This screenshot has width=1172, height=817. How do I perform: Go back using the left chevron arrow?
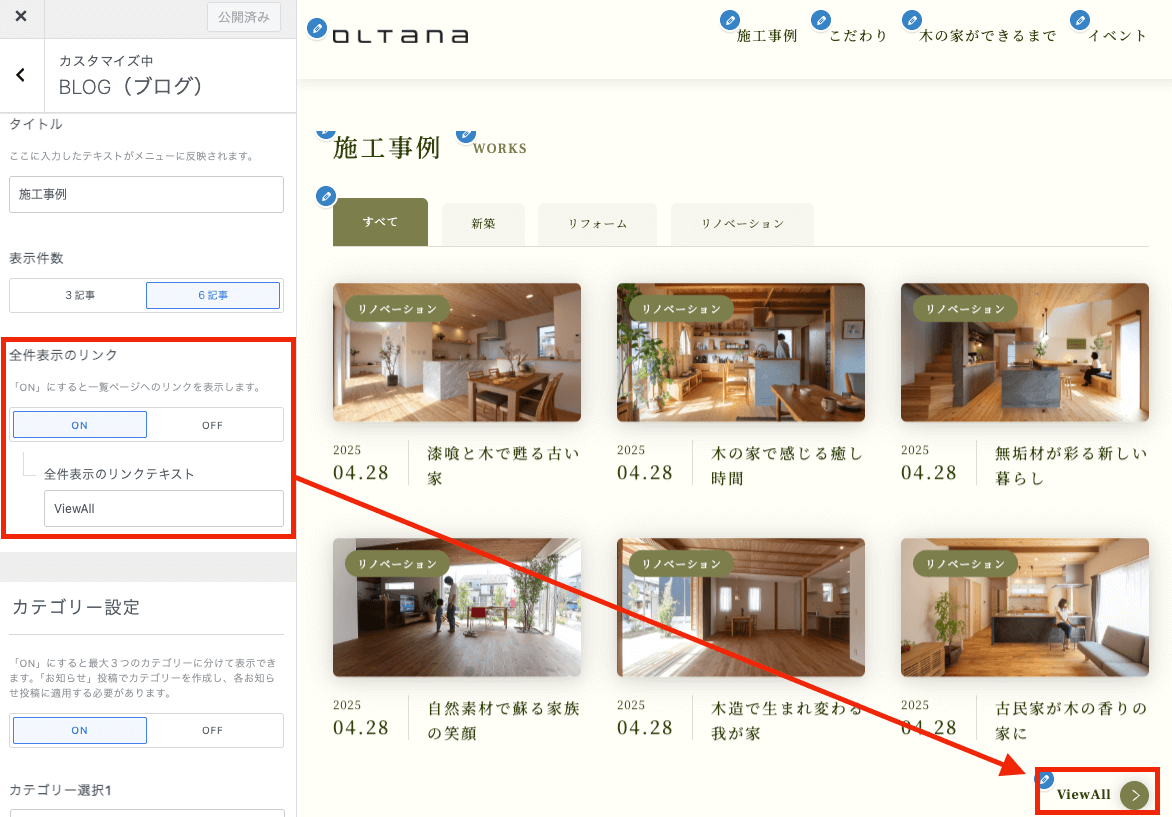[21, 75]
